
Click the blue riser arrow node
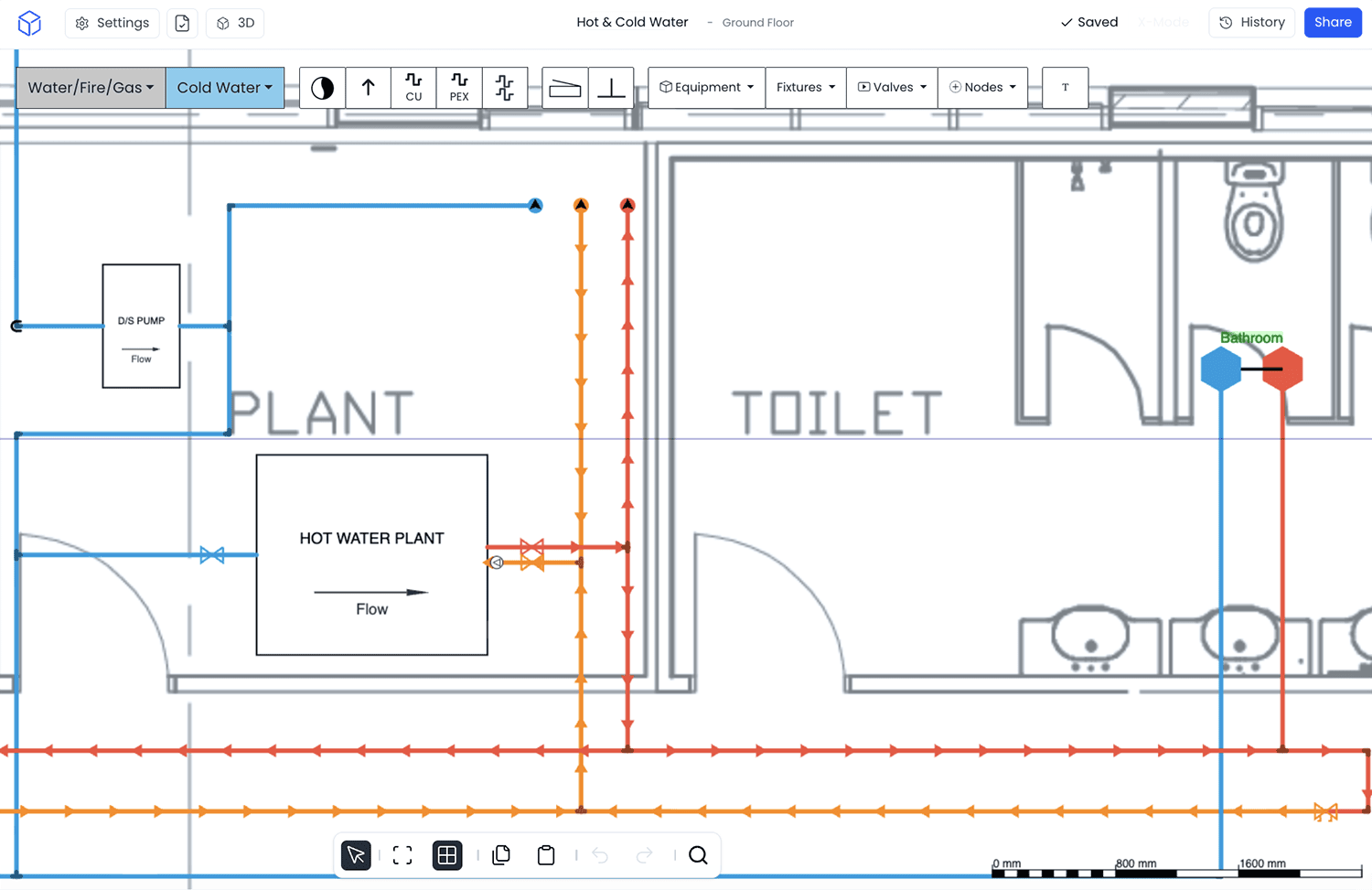click(535, 206)
